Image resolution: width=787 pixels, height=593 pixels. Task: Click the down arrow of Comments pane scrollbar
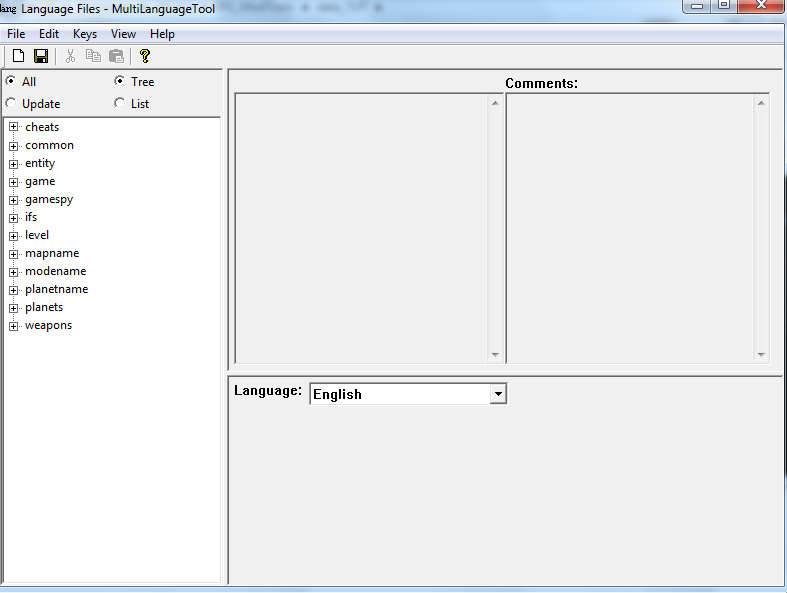coord(761,354)
